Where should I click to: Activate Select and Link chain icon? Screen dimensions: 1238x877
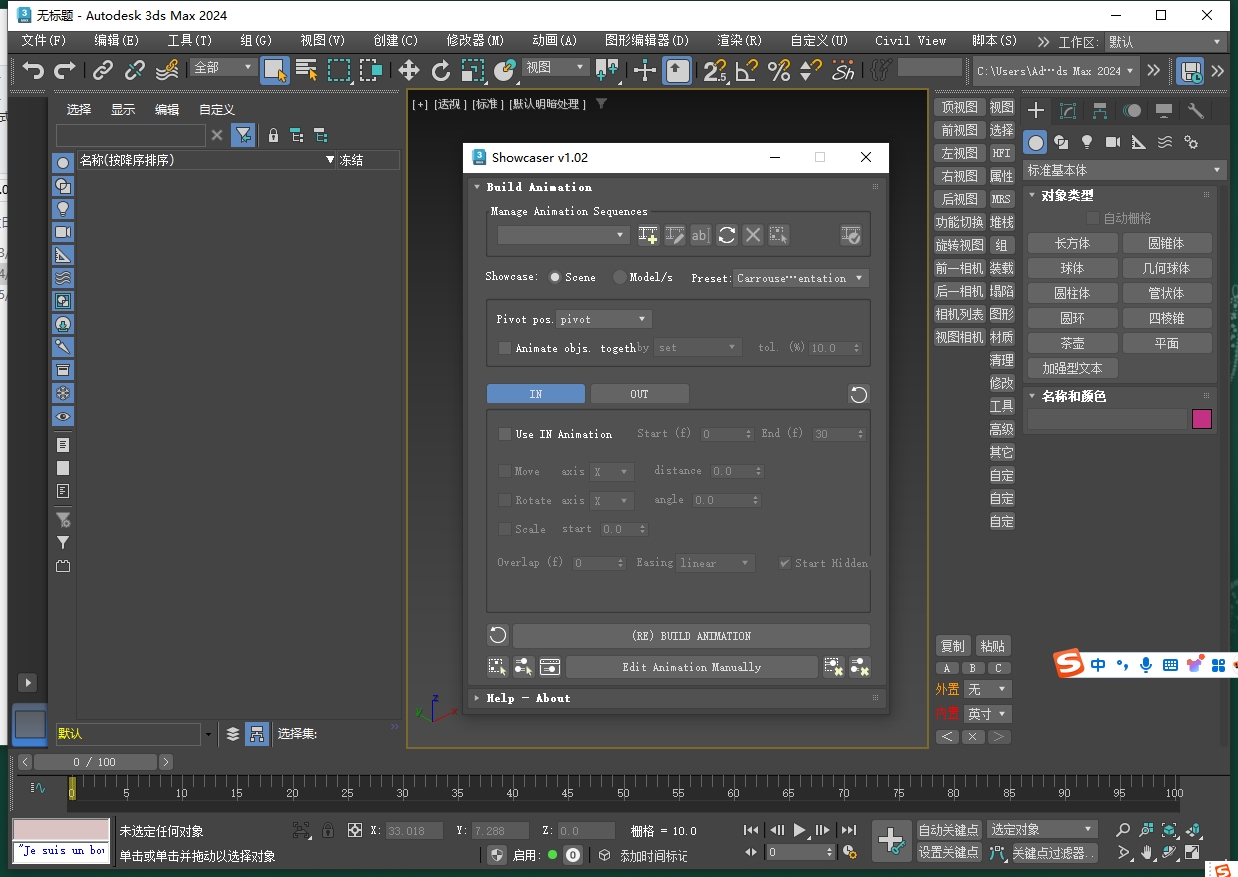(103, 70)
